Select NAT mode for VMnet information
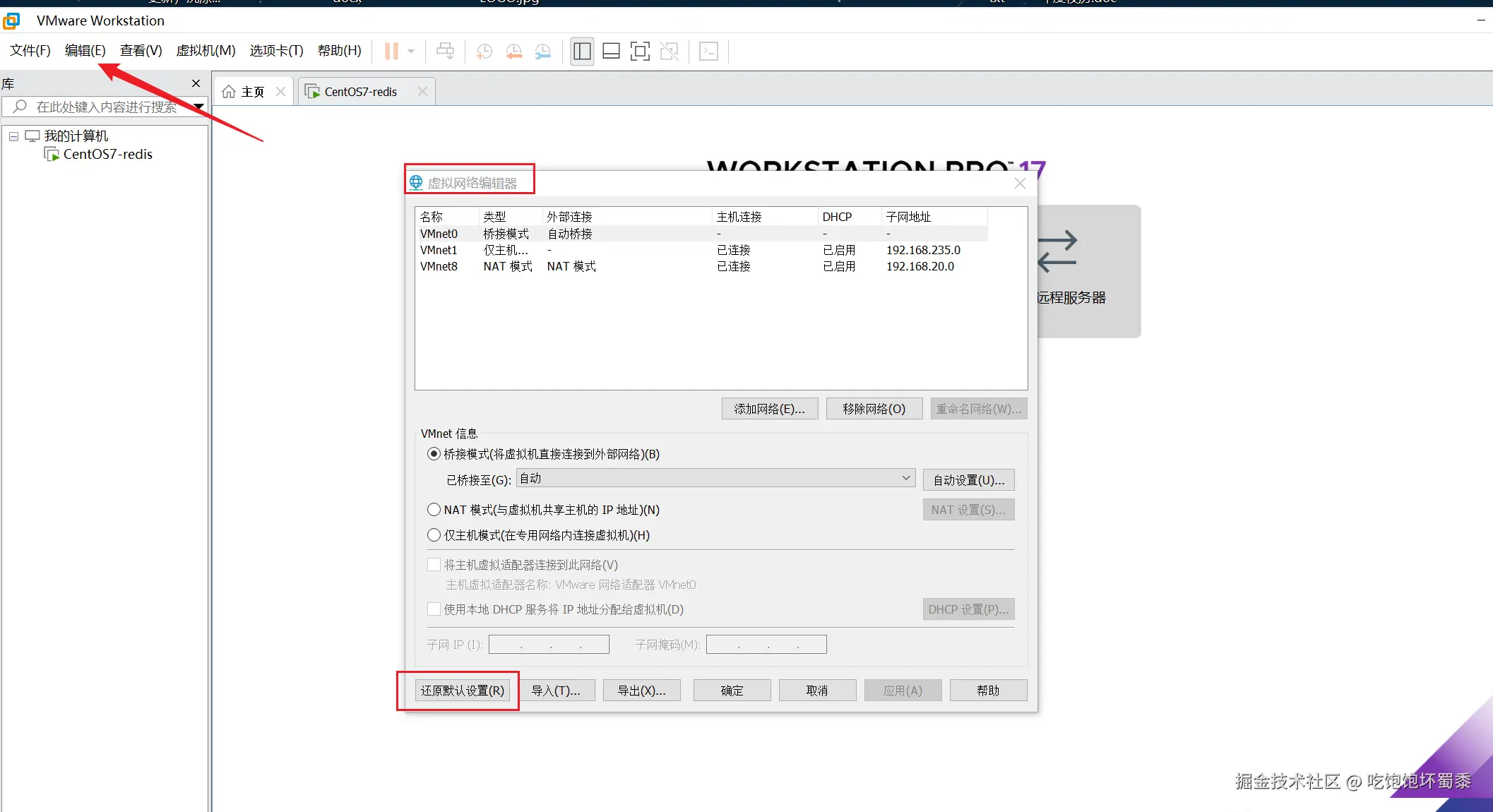 point(434,510)
